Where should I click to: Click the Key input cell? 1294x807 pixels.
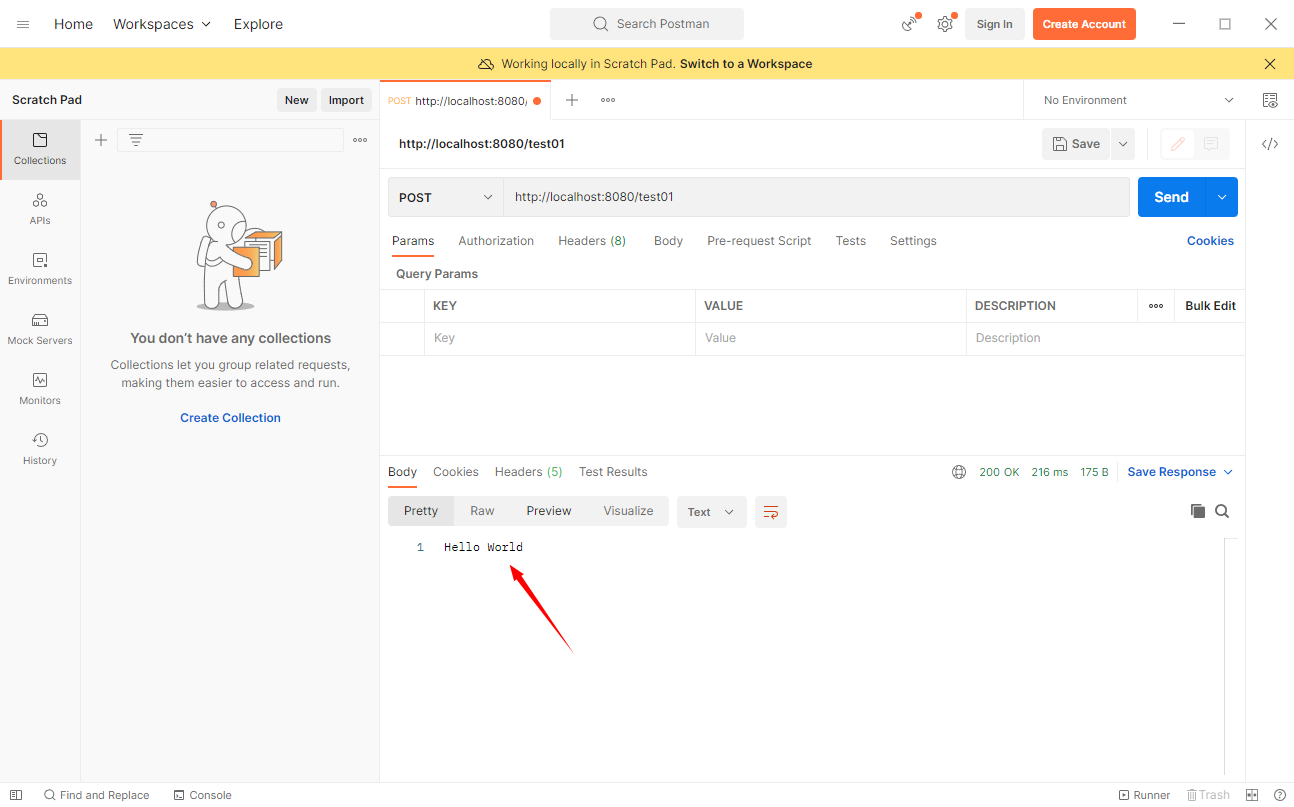click(559, 339)
